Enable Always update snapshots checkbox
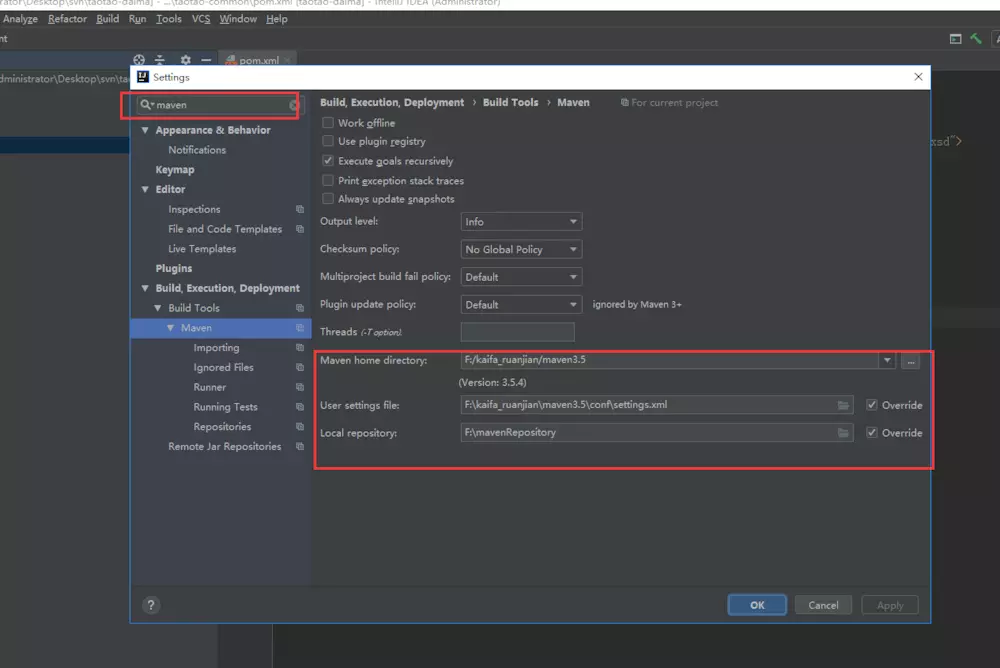1000x668 pixels. click(328, 199)
